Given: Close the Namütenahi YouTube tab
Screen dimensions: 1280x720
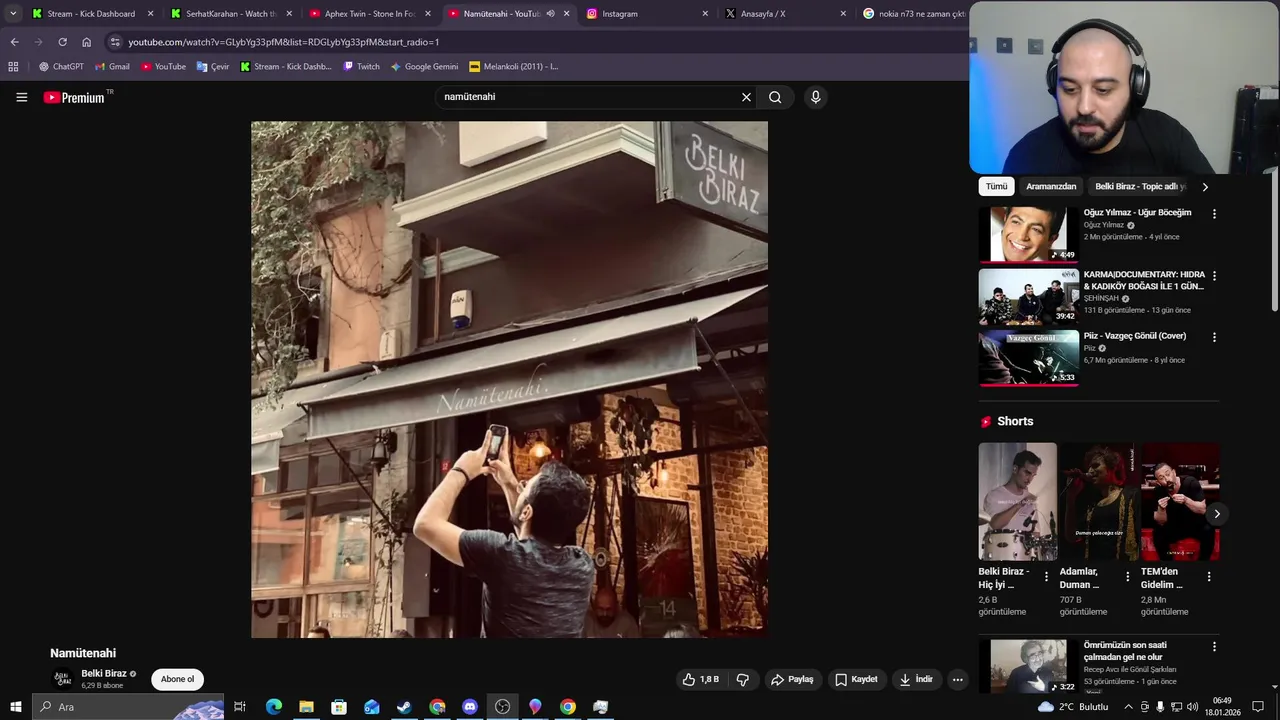Looking at the screenshot, I should point(567,14).
